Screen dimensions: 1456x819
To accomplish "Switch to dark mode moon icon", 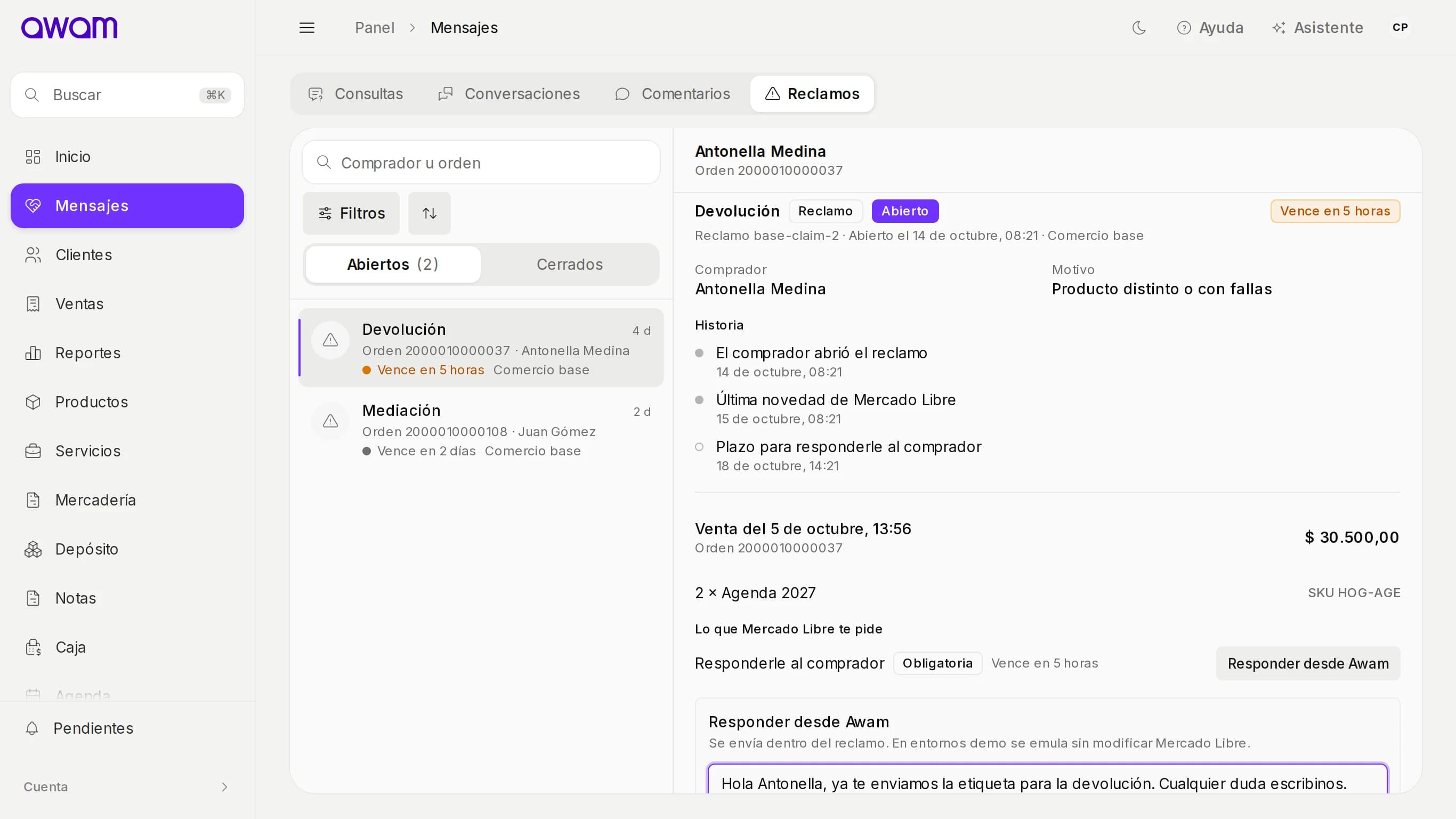I will click(x=1139, y=27).
